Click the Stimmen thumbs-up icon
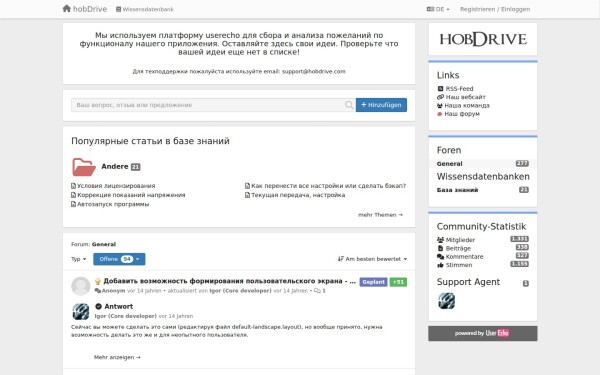 pos(440,265)
